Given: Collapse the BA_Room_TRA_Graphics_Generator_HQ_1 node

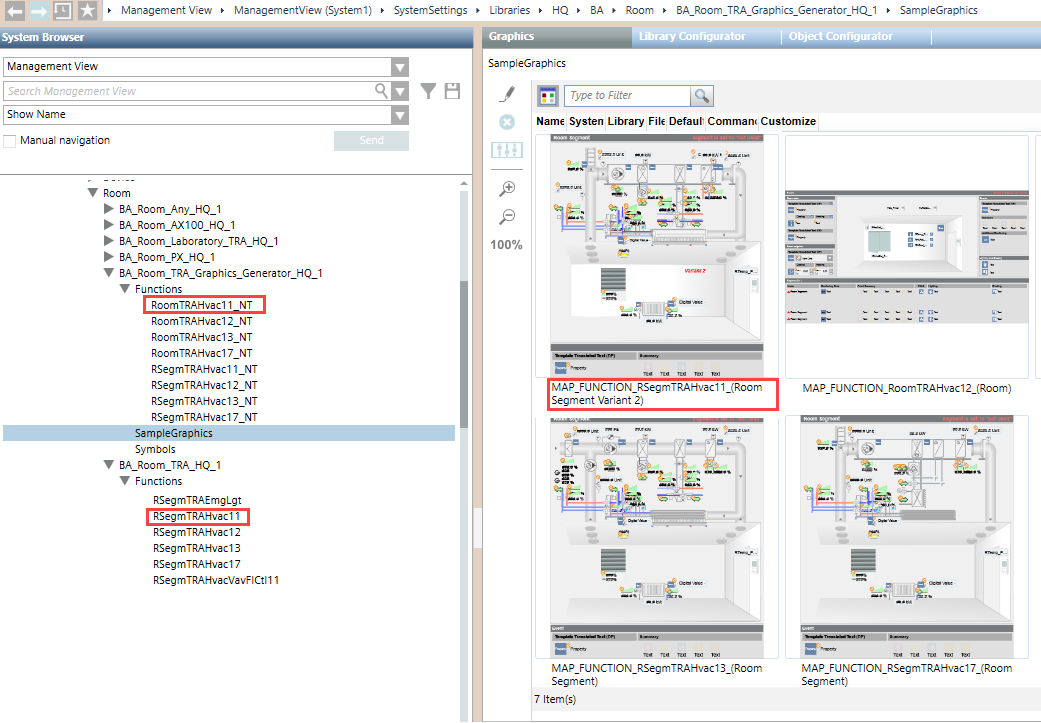Looking at the screenshot, I should coord(109,273).
